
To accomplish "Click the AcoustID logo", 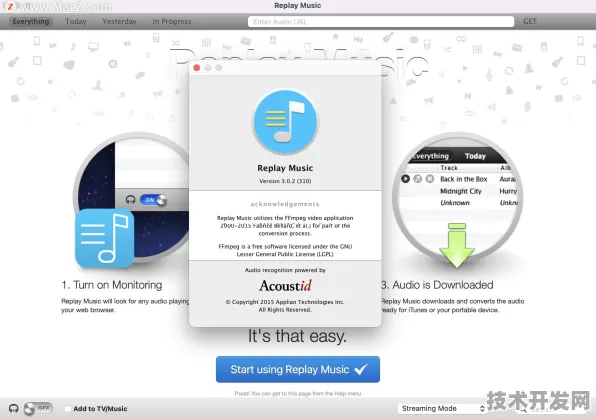I will (285, 286).
